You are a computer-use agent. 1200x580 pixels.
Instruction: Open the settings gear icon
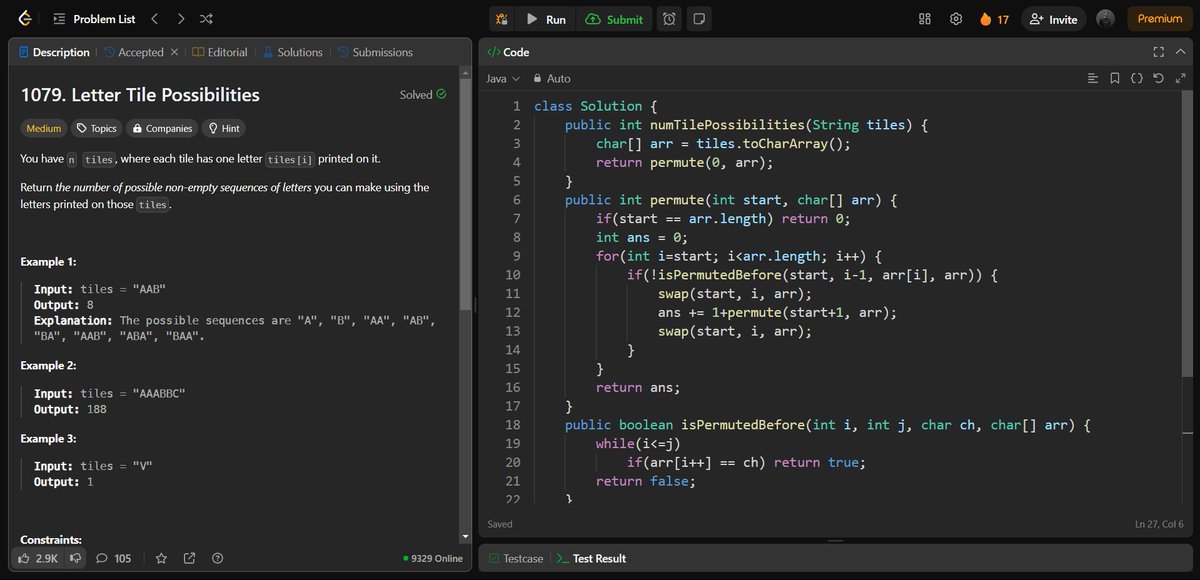[956, 19]
